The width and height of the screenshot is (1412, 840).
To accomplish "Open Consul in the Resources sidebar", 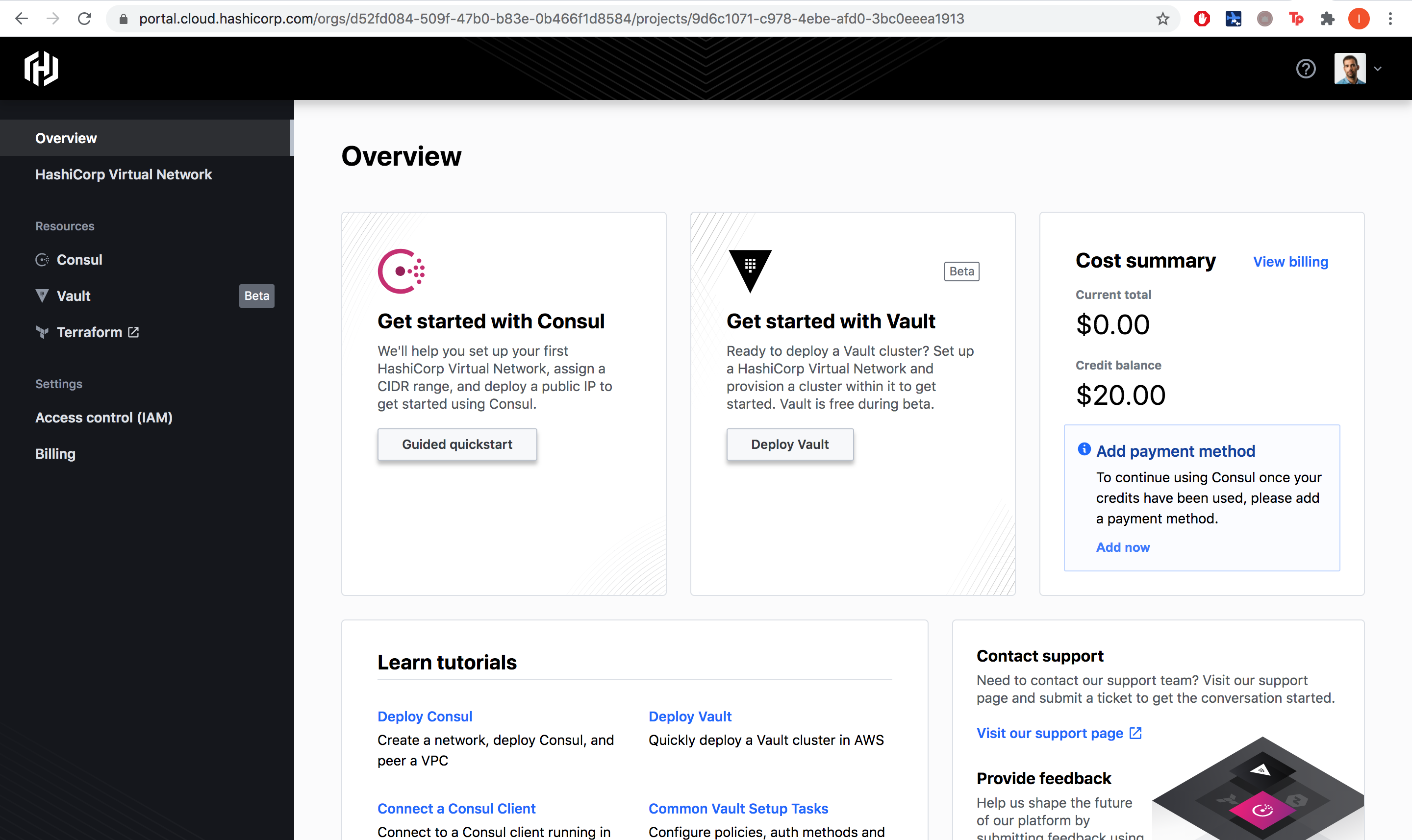I will (x=79, y=260).
